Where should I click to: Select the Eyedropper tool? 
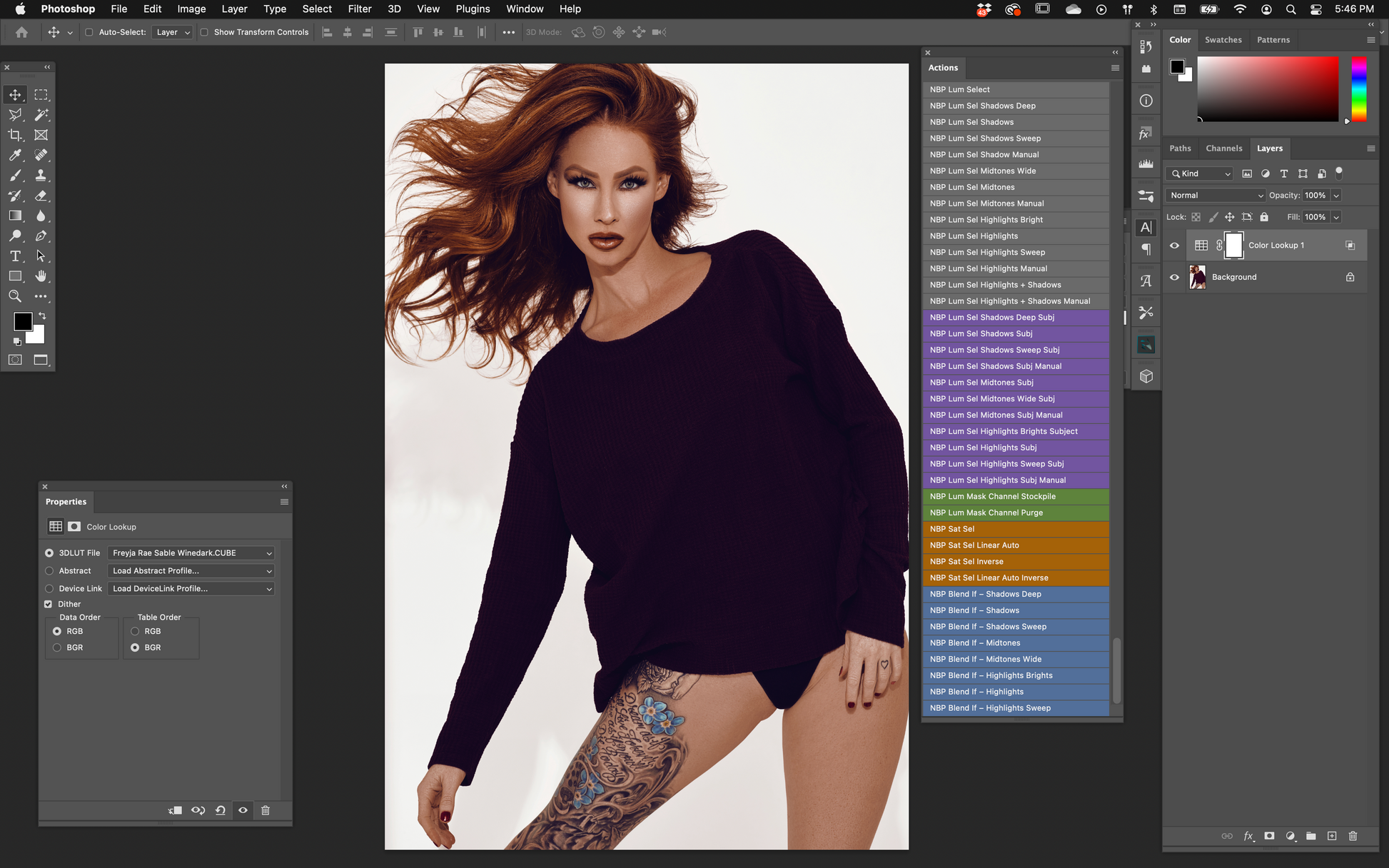[15, 155]
